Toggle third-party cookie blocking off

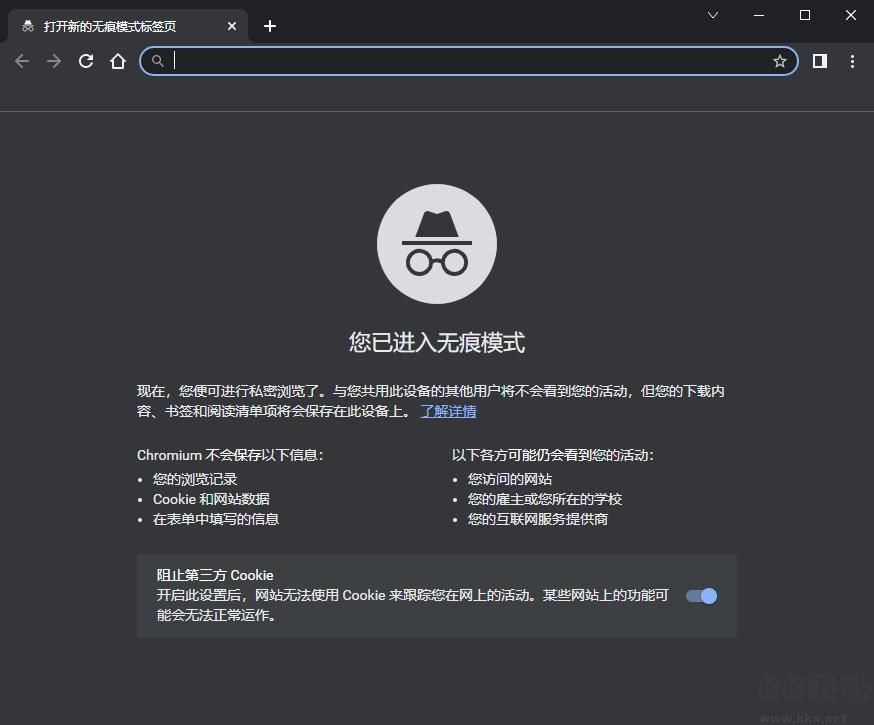pyautogui.click(x=701, y=595)
